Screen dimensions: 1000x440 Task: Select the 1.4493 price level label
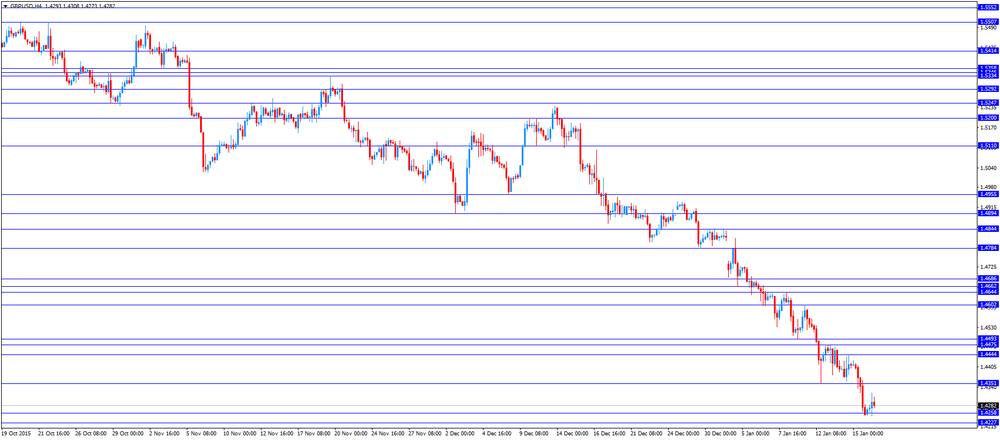coord(987,339)
